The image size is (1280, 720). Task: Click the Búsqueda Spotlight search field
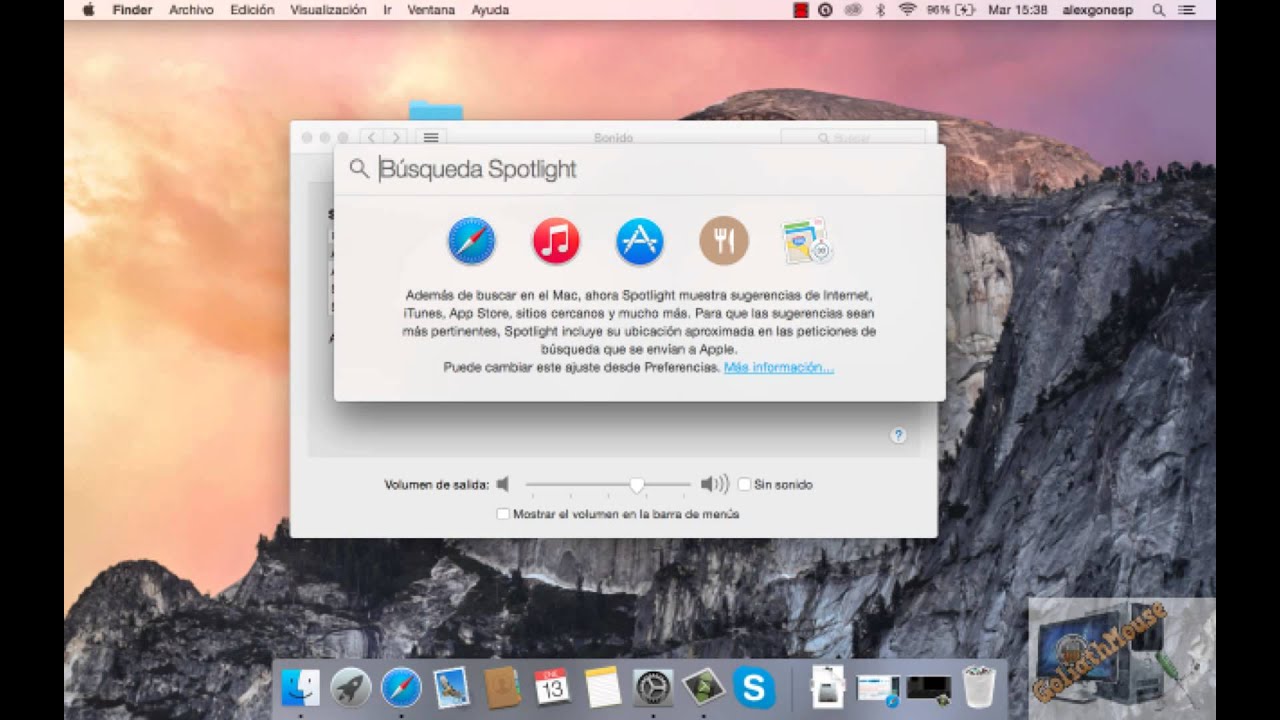click(x=640, y=169)
